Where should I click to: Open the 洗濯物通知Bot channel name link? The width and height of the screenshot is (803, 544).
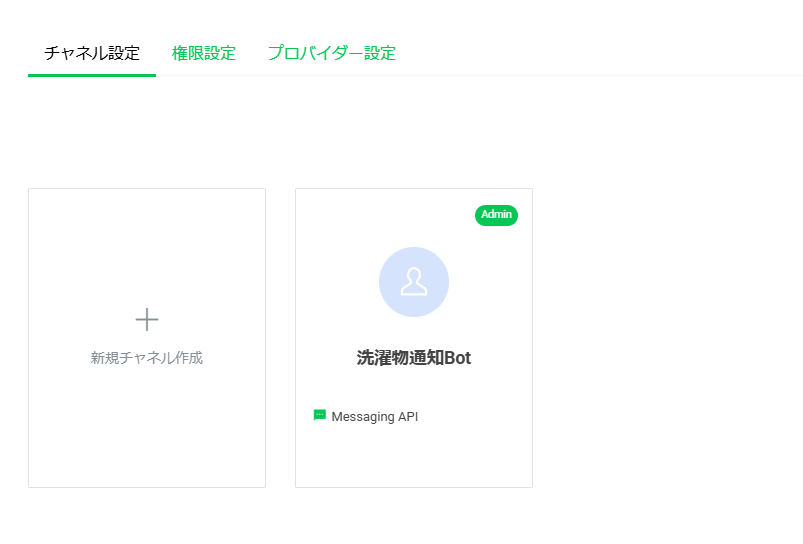pos(414,358)
